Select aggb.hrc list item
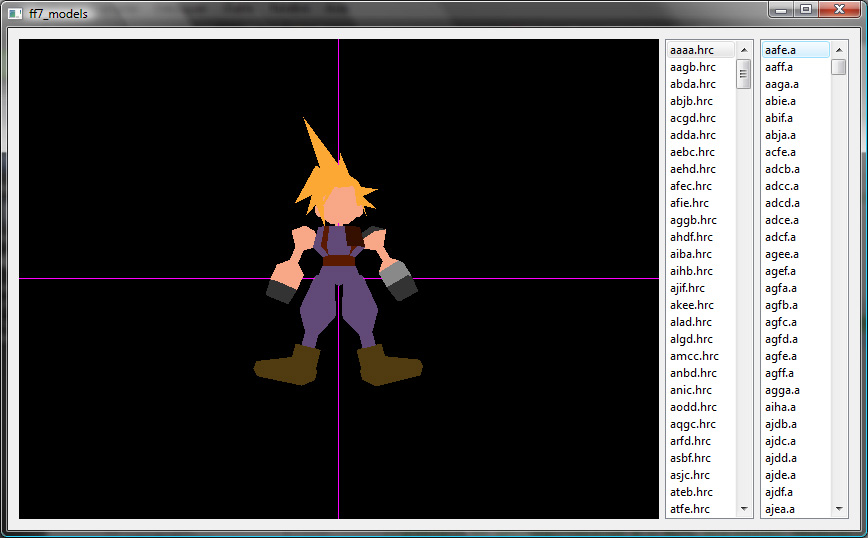Screen dimensions: 868x538 pyautogui.click(x=701, y=220)
